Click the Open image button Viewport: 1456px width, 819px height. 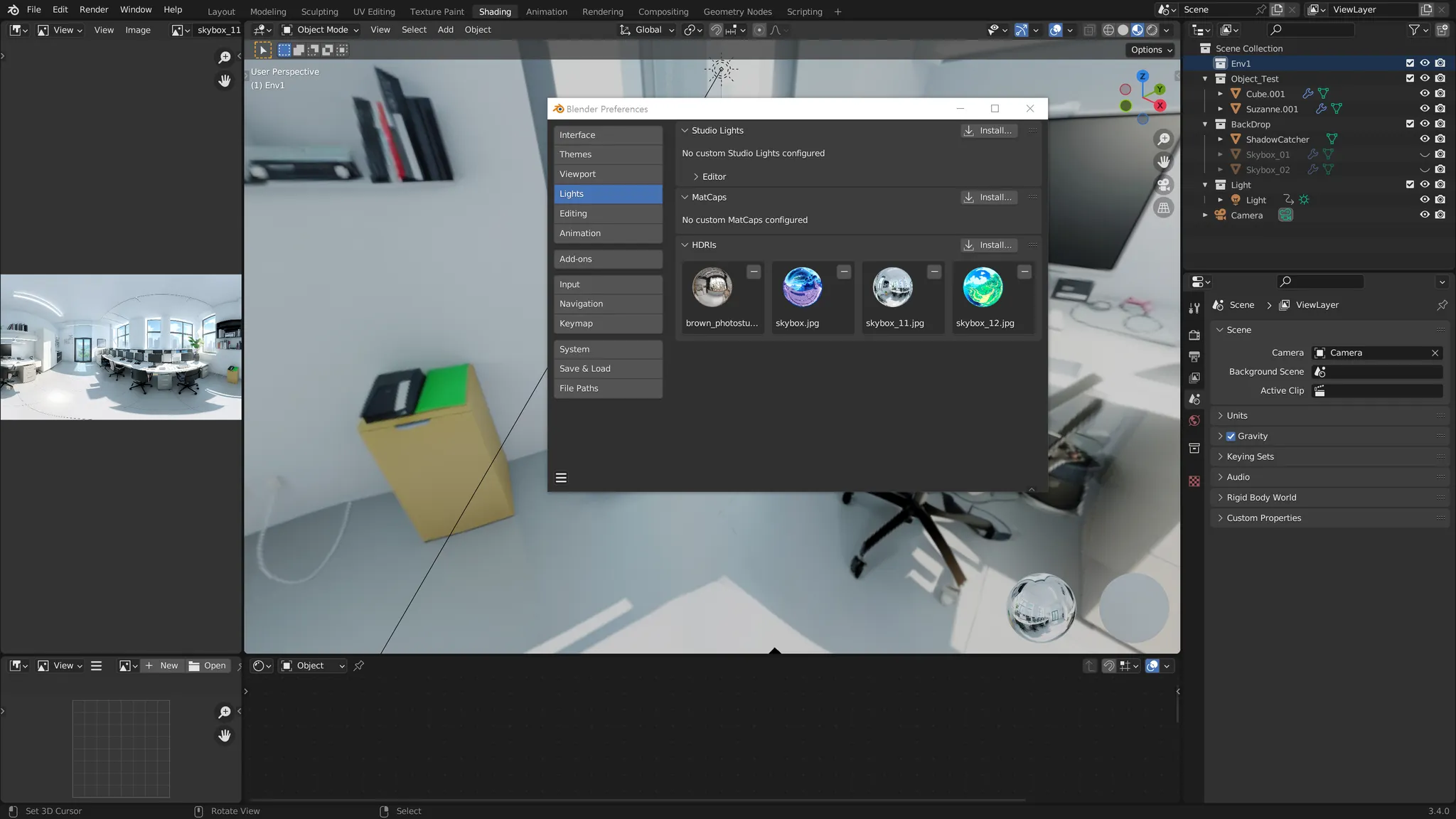coord(208,666)
